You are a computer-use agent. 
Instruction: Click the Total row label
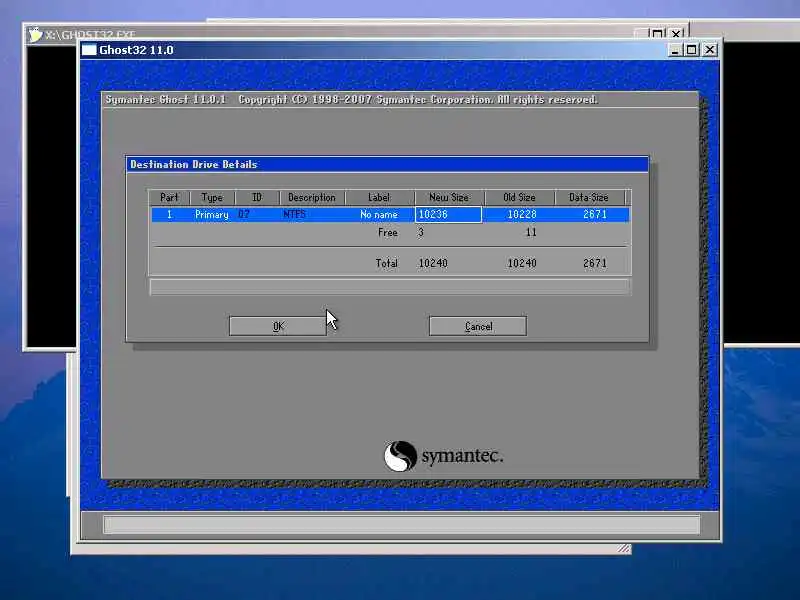pos(386,263)
